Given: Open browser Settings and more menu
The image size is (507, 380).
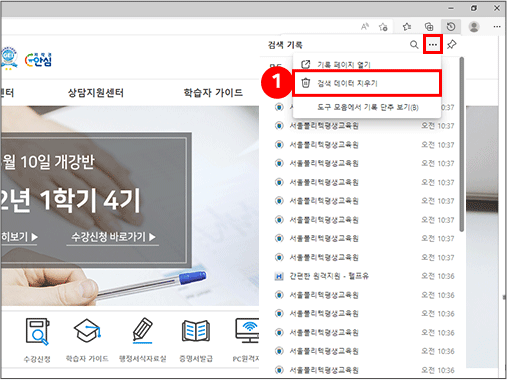Looking at the screenshot, I should (497, 27).
